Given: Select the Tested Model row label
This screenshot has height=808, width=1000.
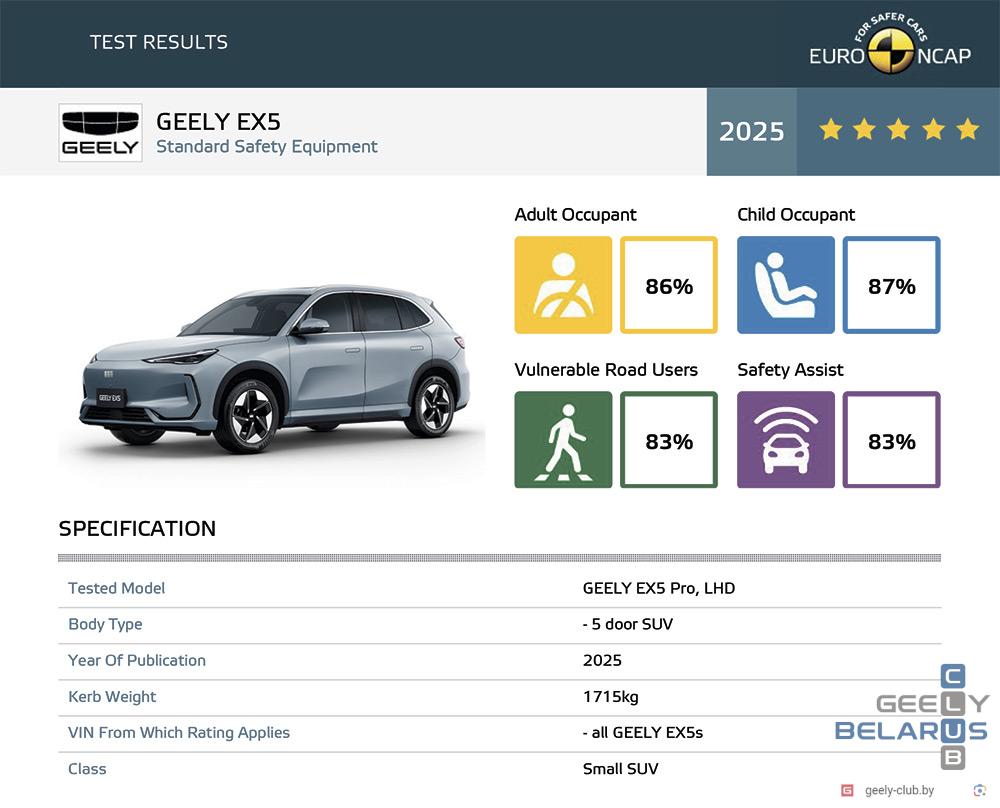Looking at the screenshot, I should (117, 588).
